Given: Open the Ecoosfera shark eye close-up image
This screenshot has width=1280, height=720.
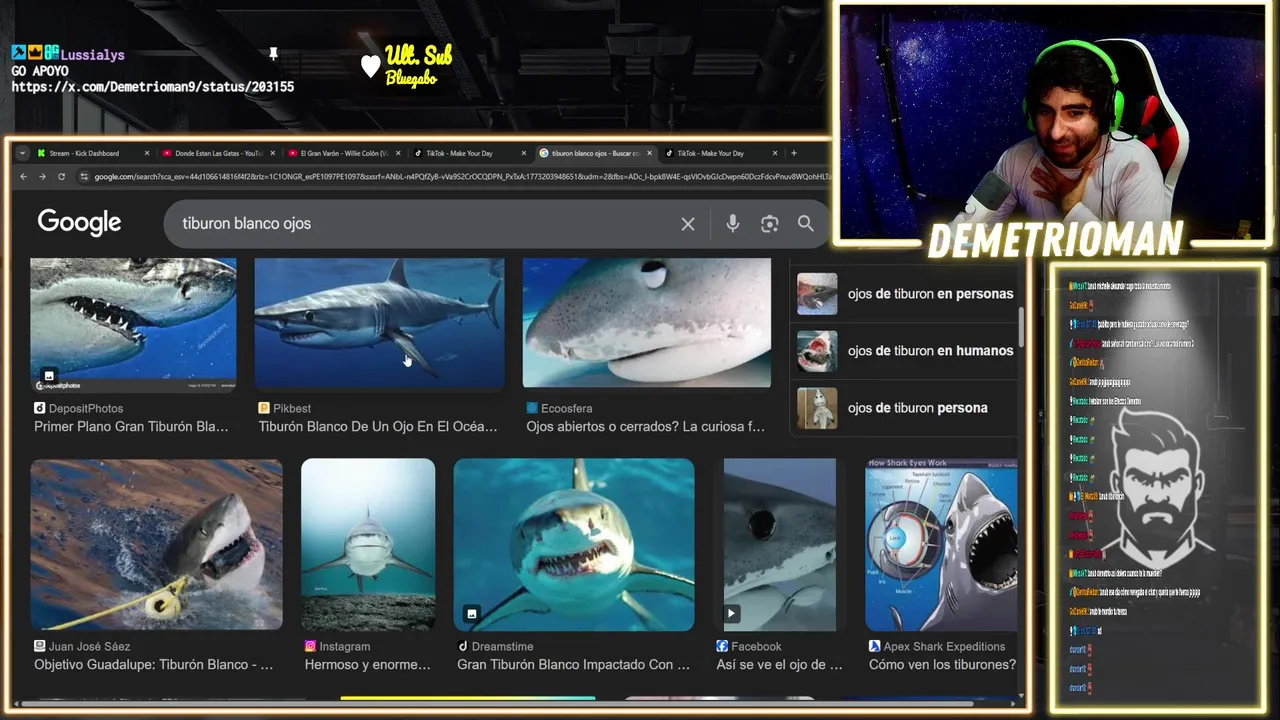Looking at the screenshot, I should tap(647, 322).
